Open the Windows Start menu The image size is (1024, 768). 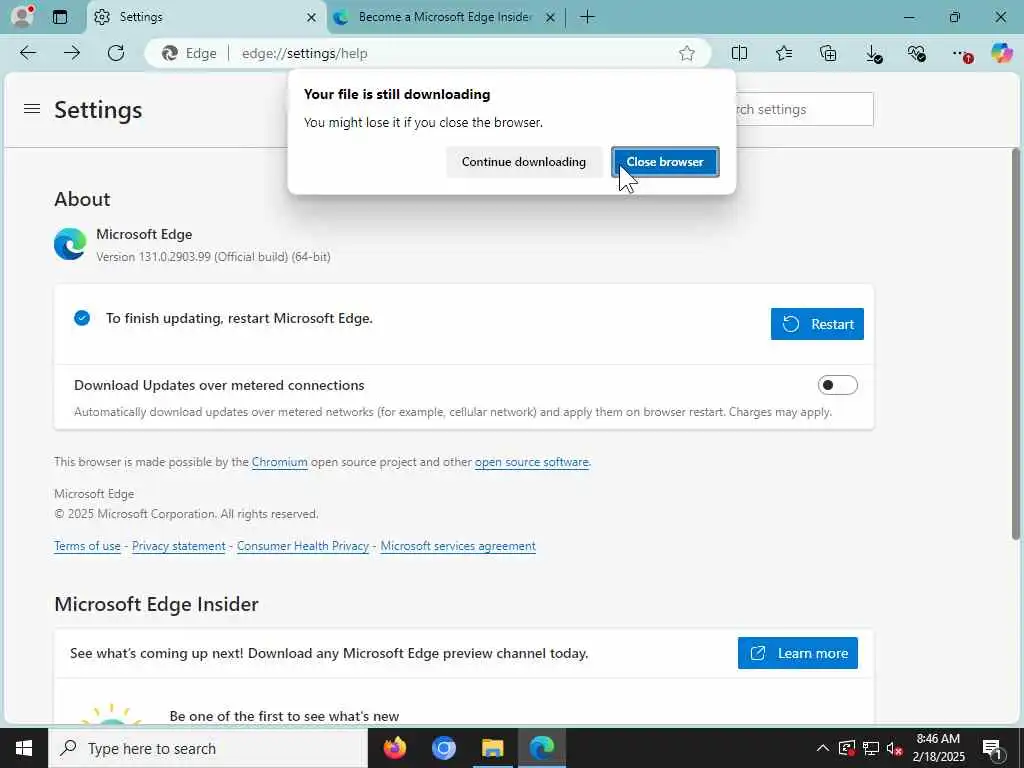tap(24, 748)
